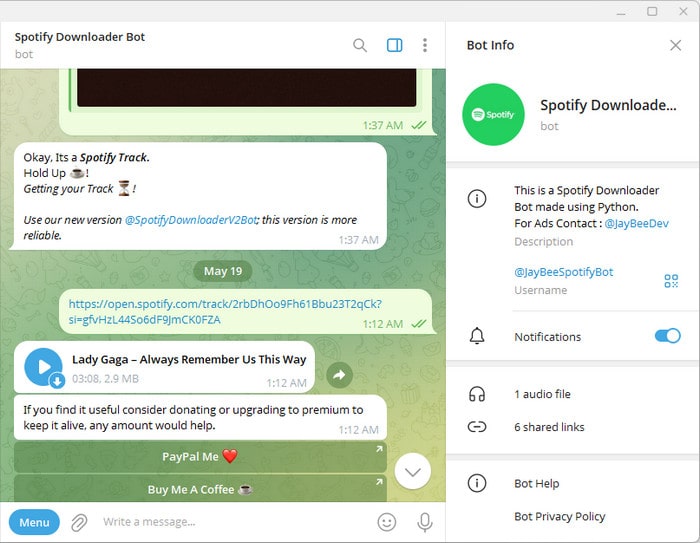Open the bot Menu button
700x543 pixels.
pos(34,522)
